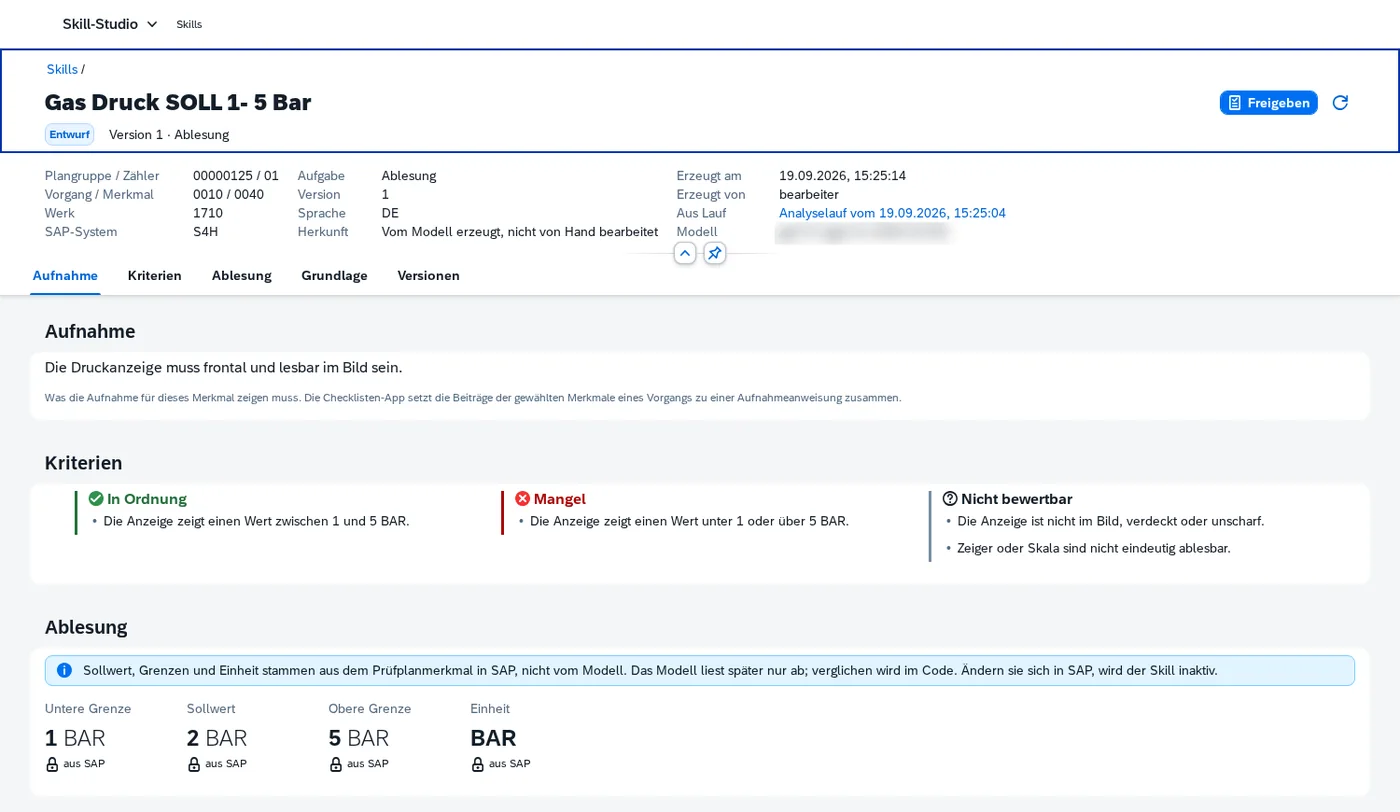The image size is (1400, 812).
Task: Switch to the Aufnahme tab
Action: click(65, 275)
